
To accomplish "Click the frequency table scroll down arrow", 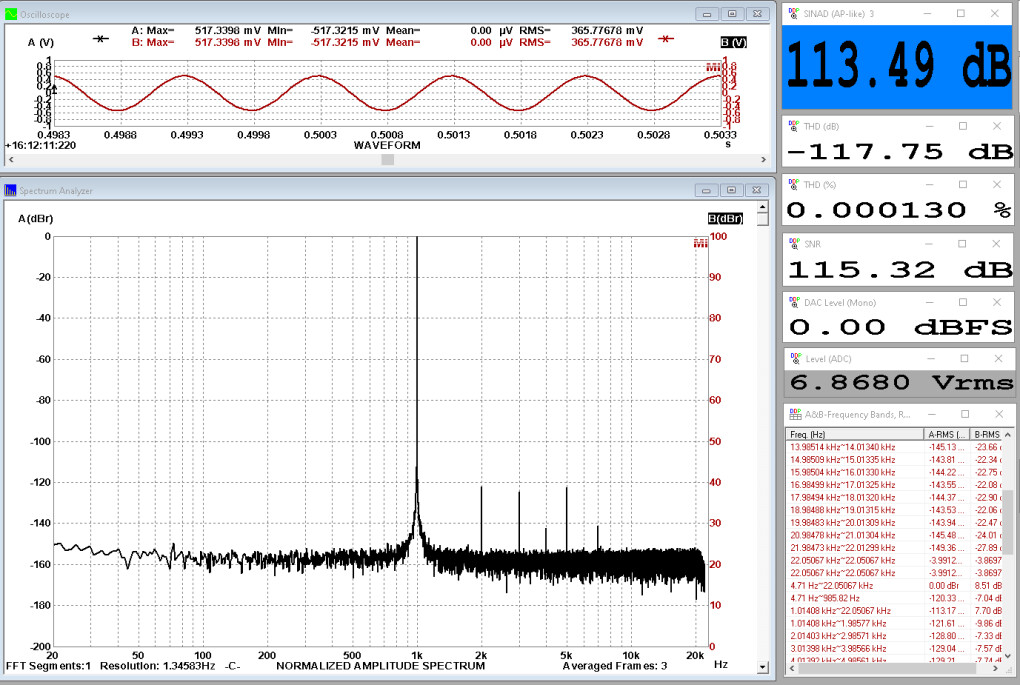I will (x=1008, y=656).
